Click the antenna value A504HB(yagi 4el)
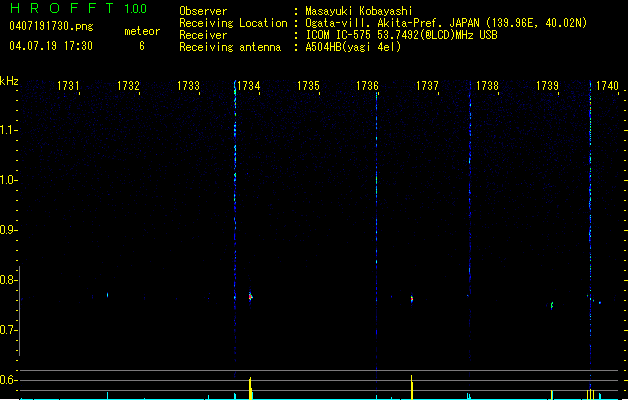The height and width of the screenshot is (400, 629). 353,47
